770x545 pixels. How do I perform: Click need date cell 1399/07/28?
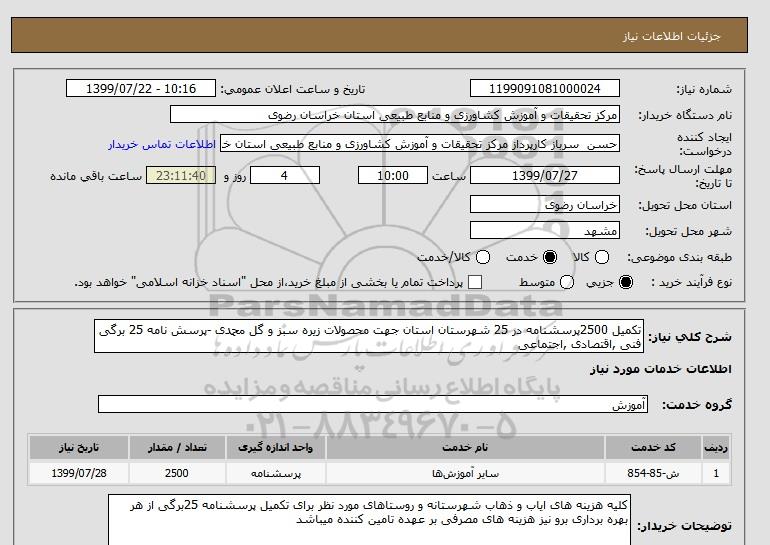tap(79, 473)
